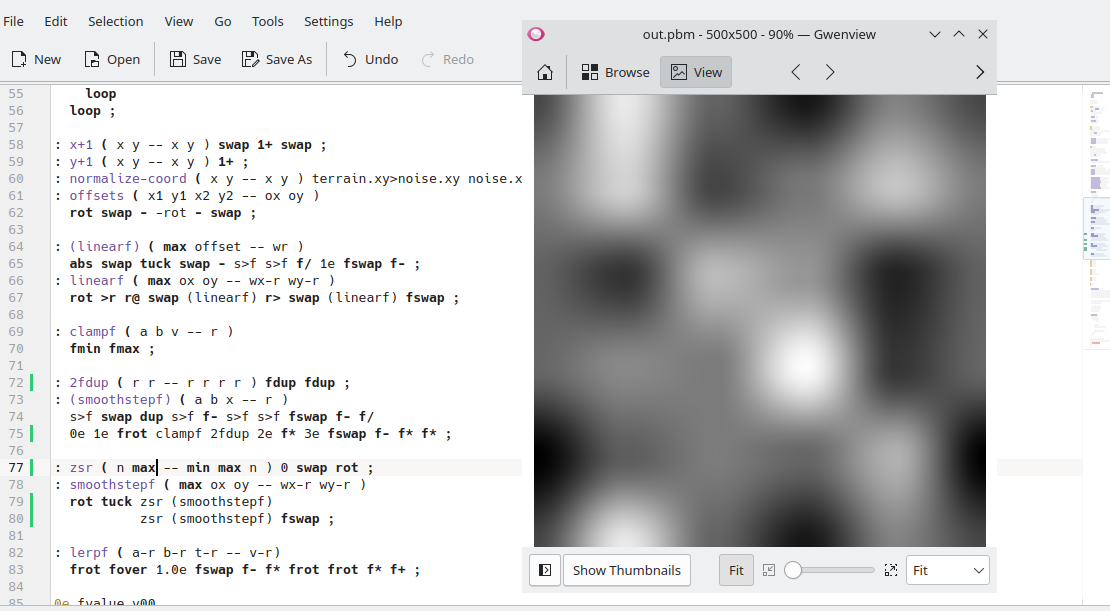The image size is (1110, 611).
Task: Open the Selection menu
Action: coord(115,21)
